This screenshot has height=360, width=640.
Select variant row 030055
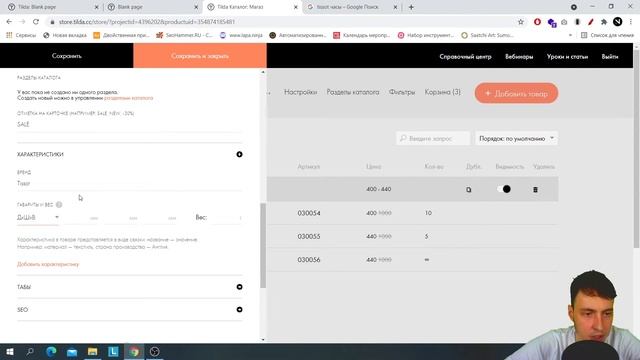[413, 236]
